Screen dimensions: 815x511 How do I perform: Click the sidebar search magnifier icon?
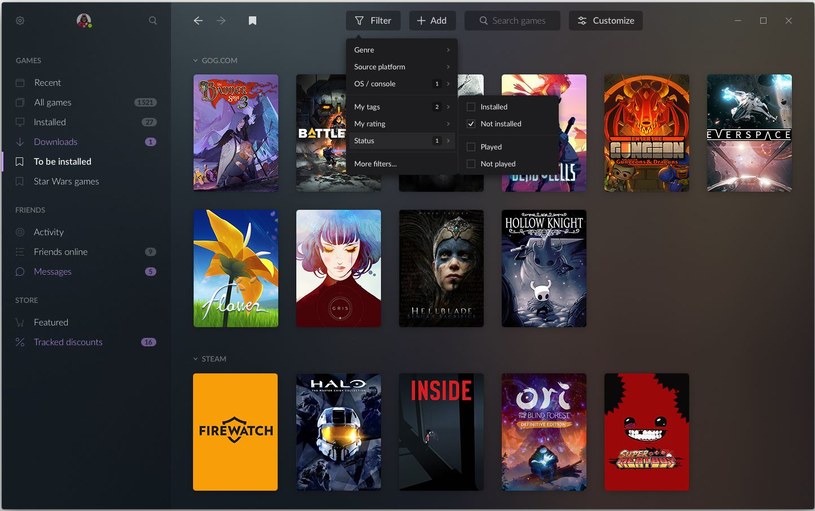(x=152, y=21)
